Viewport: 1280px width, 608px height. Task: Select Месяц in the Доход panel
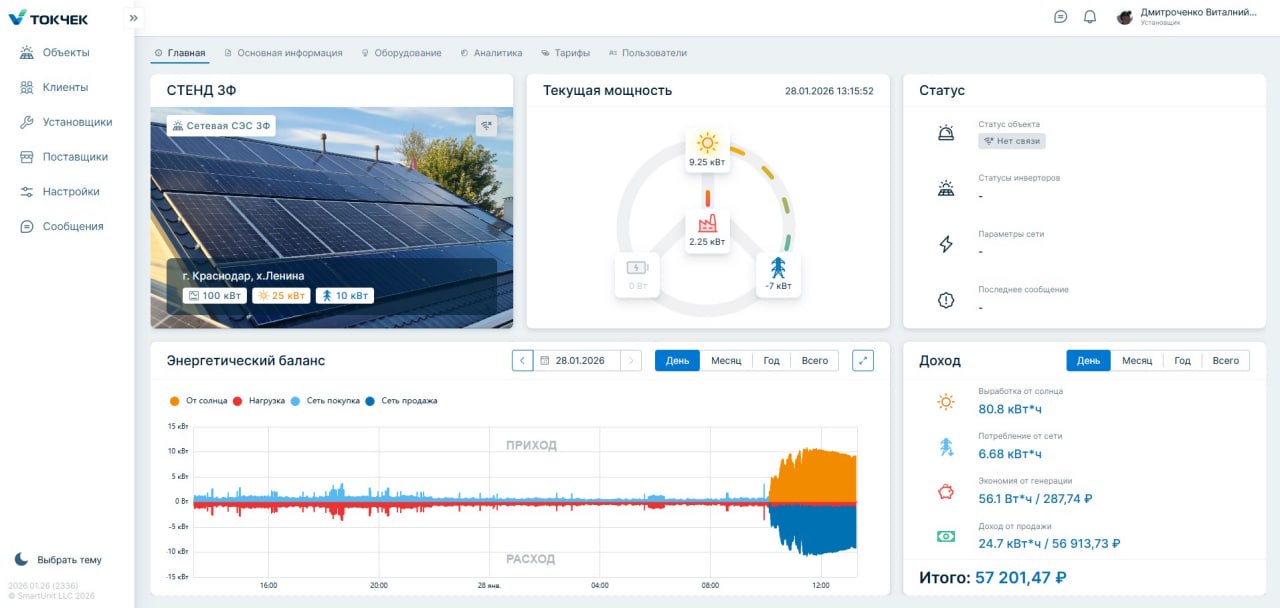click(x=1137, y=360)
